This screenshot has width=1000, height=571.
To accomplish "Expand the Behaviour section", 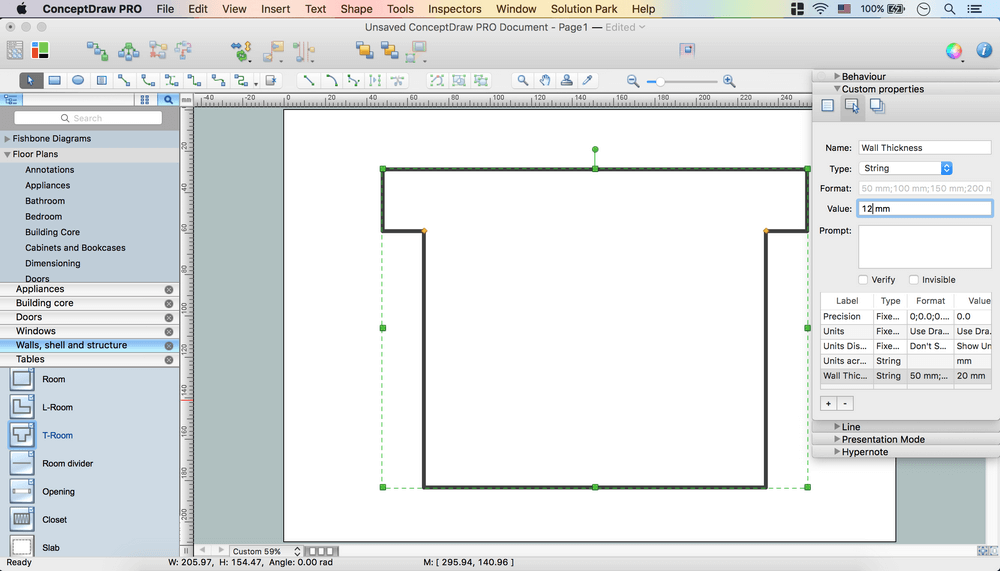I will 837,76.
